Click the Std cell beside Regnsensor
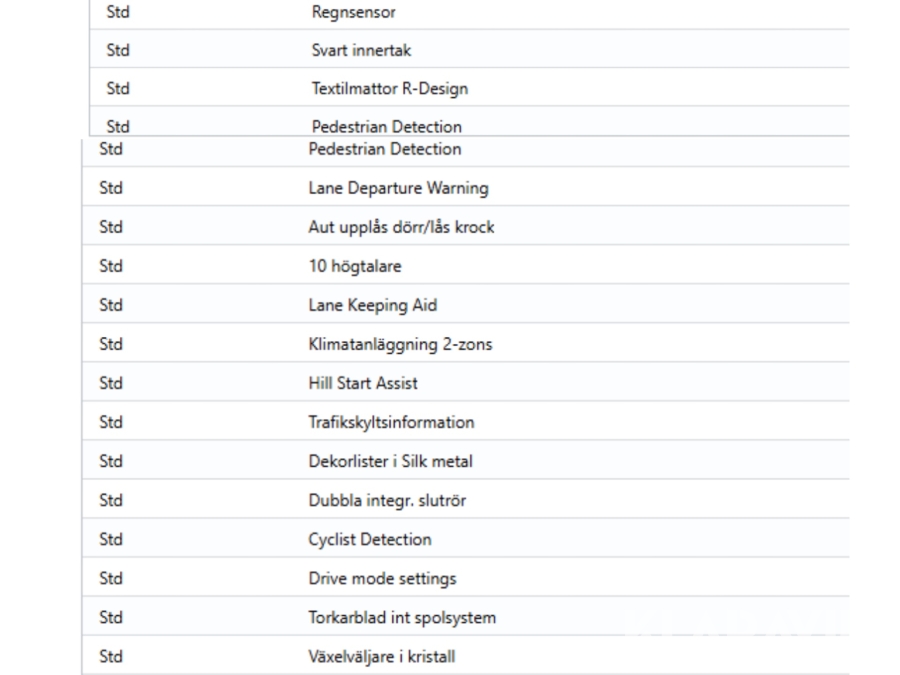Screen dimensions: 900x675 coord(118,13)
